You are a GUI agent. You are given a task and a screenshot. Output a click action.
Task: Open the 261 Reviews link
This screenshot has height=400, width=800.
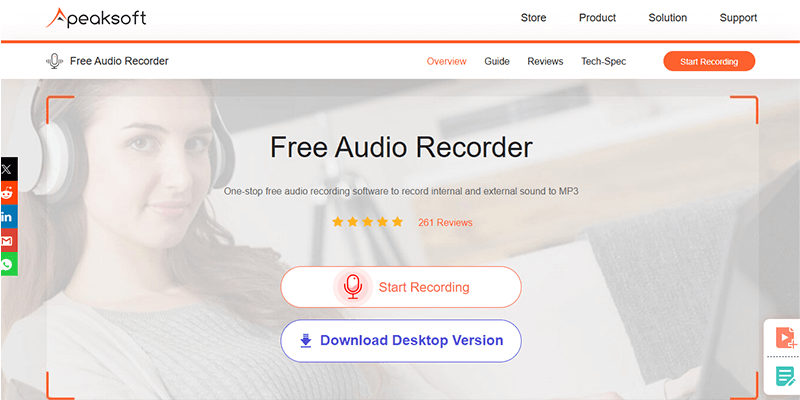(445, 222)
